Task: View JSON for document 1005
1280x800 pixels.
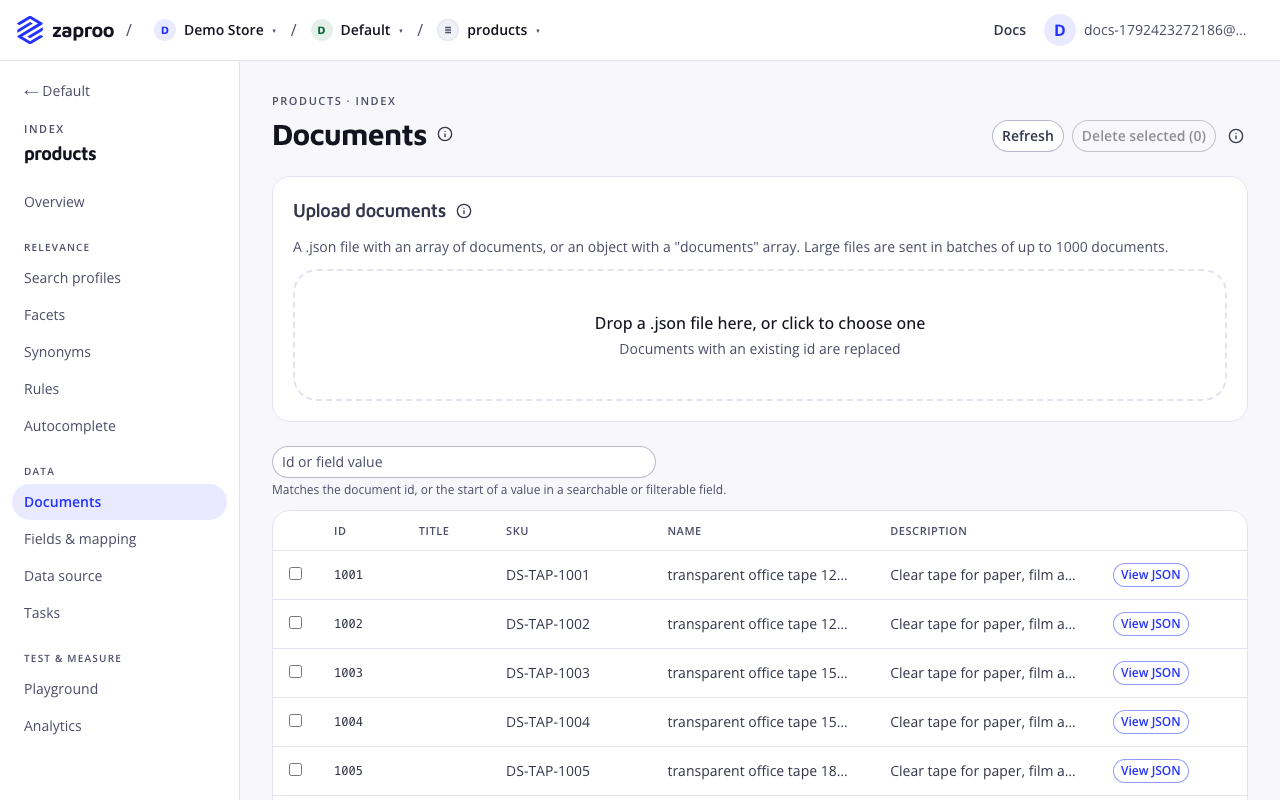Action: (1151, 771)
